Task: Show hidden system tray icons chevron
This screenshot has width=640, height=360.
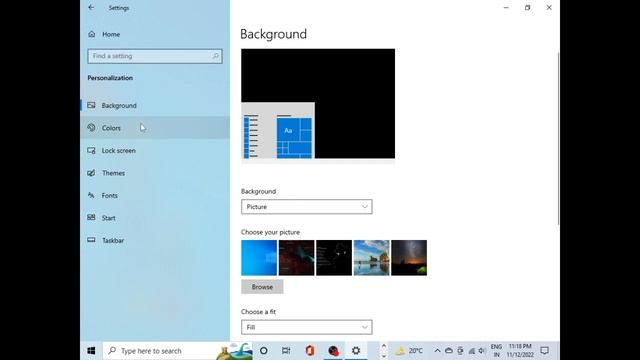Action: click(437, 351)
